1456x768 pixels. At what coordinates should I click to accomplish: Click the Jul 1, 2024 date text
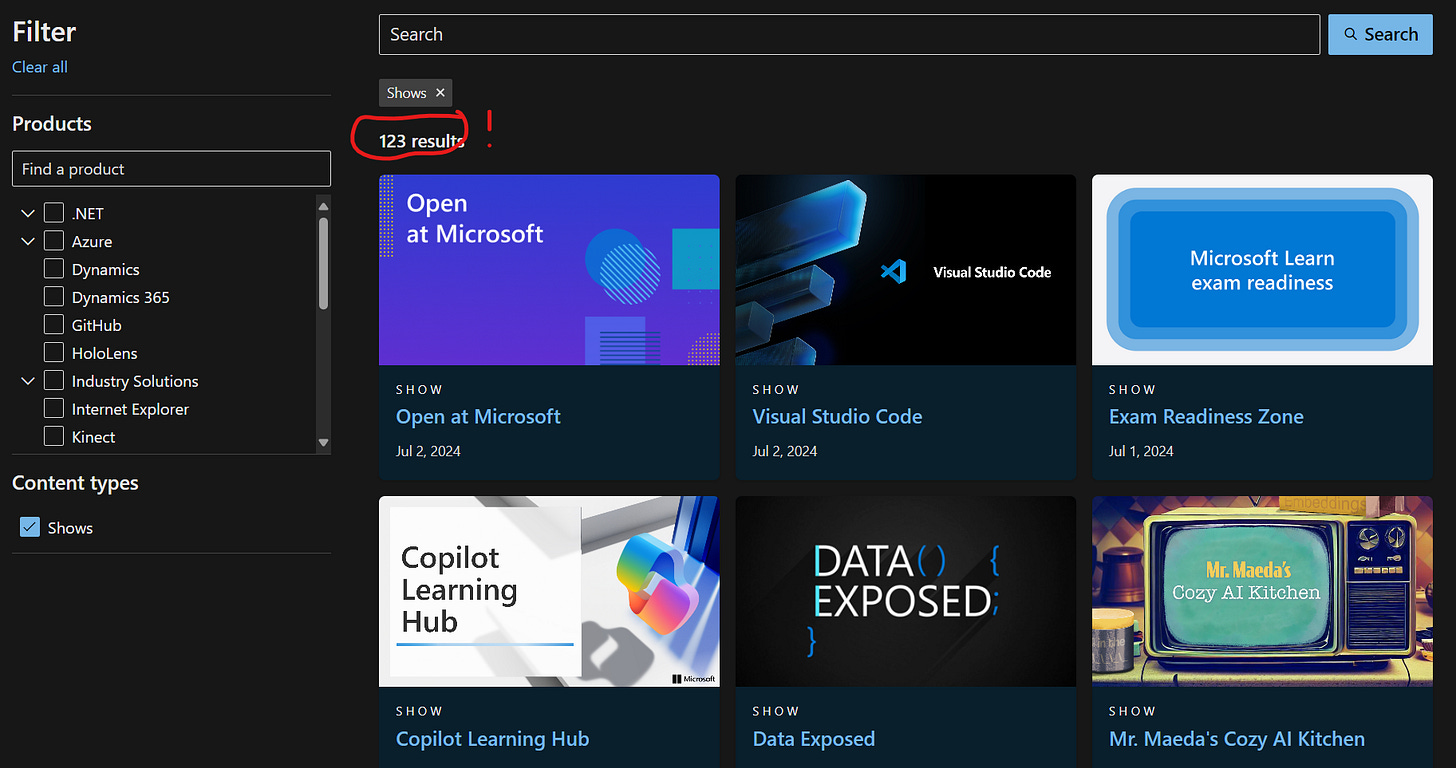click(1141, 451)
